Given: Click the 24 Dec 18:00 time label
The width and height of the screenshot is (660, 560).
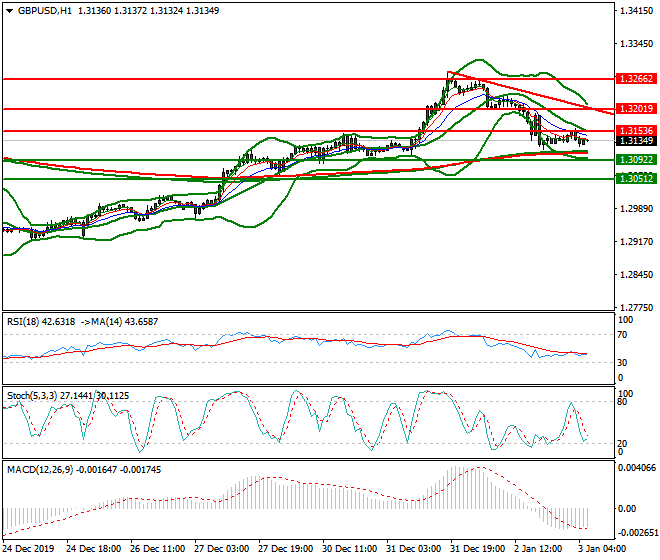Looking at the screenshot, I should point(93,549).
